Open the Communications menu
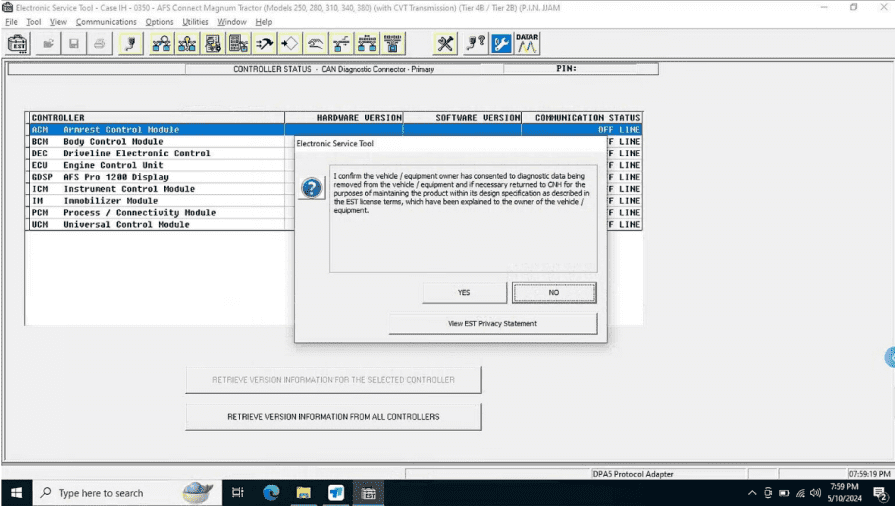The width and height of the screenshot is (895, 506). (106, 22)
